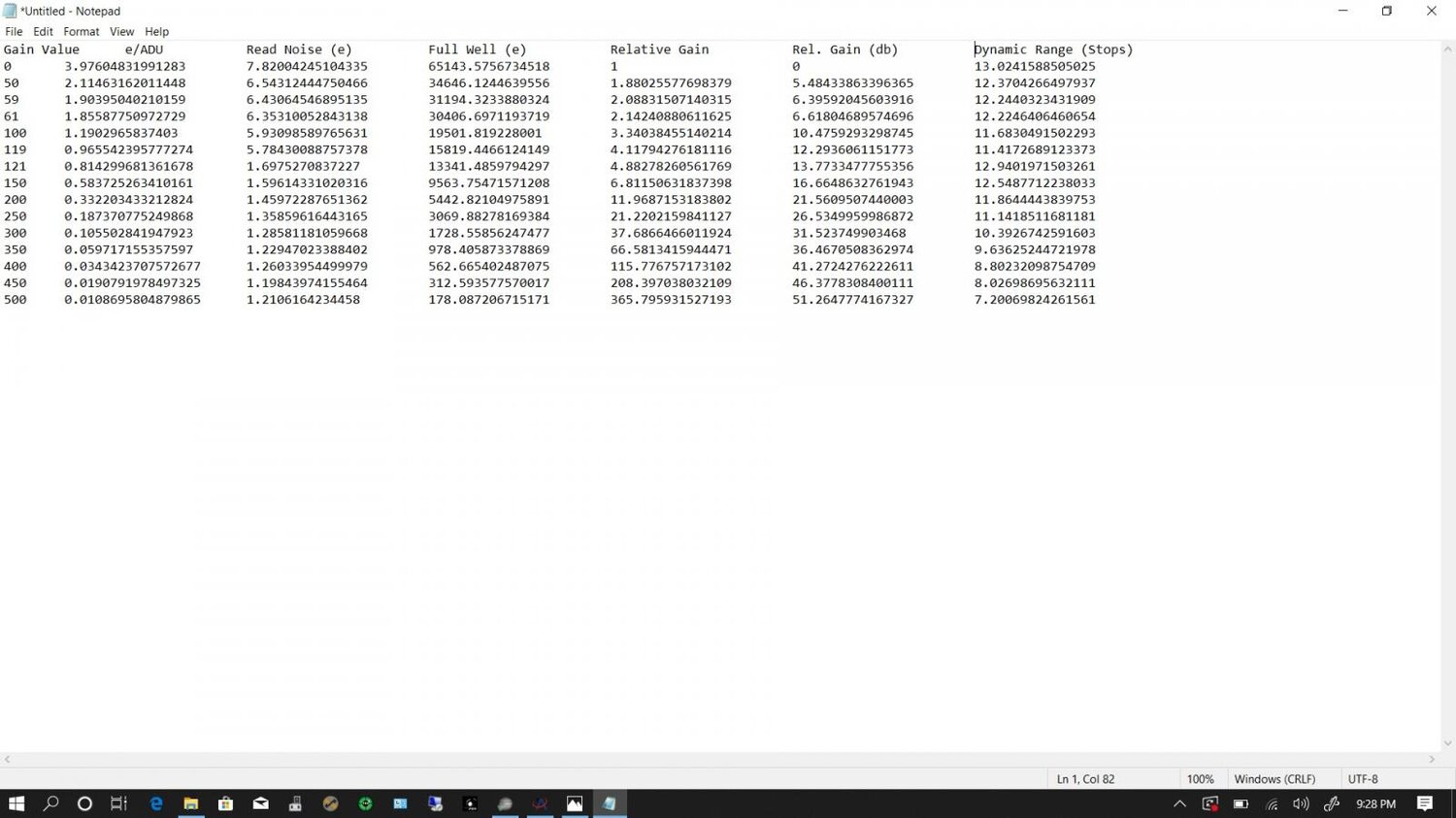Click the vertical scrollbar down arrow
This screenshot has width=1456, height=818.
(1448, 743)
